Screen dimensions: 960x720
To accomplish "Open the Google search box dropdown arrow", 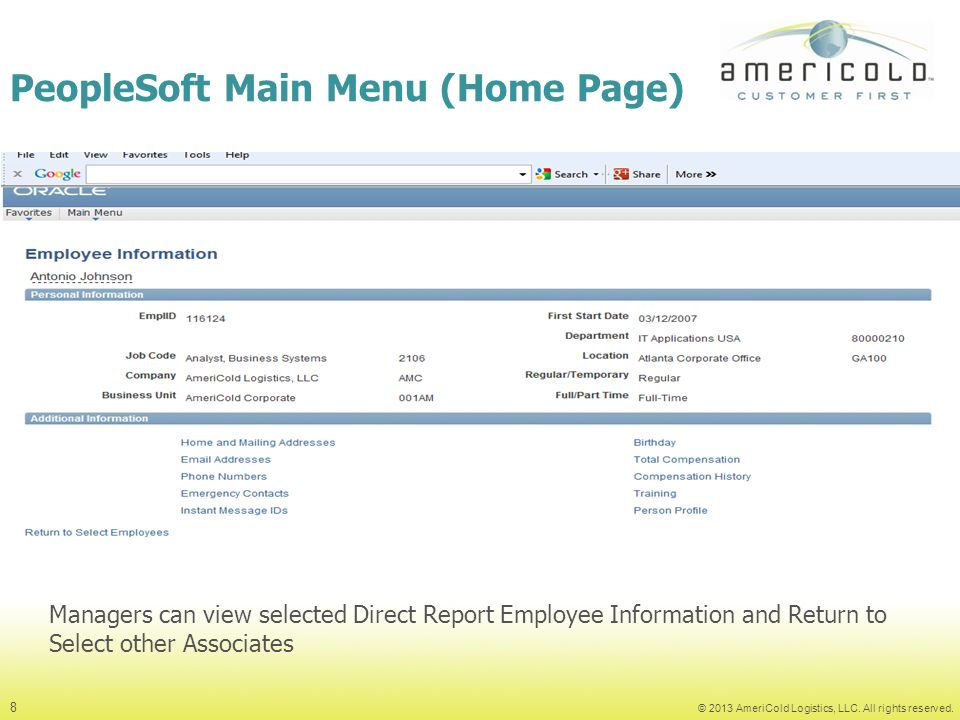I will tap(522, 174).
